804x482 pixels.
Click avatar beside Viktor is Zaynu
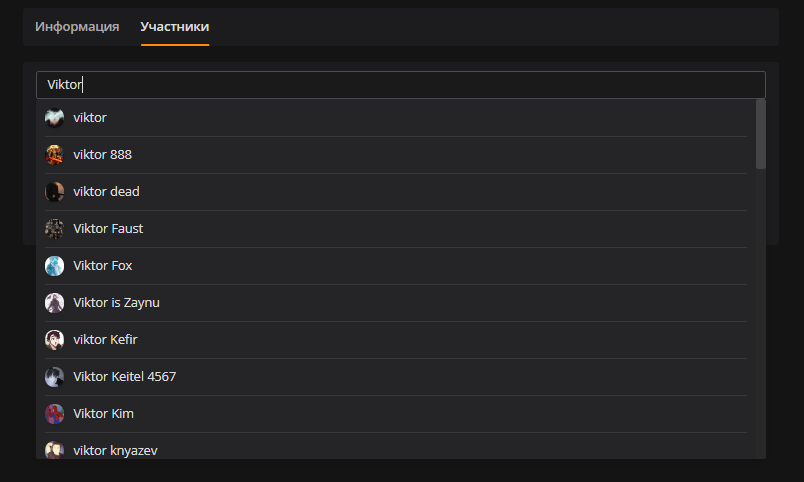pyautogui.click(x=54, y=303)
